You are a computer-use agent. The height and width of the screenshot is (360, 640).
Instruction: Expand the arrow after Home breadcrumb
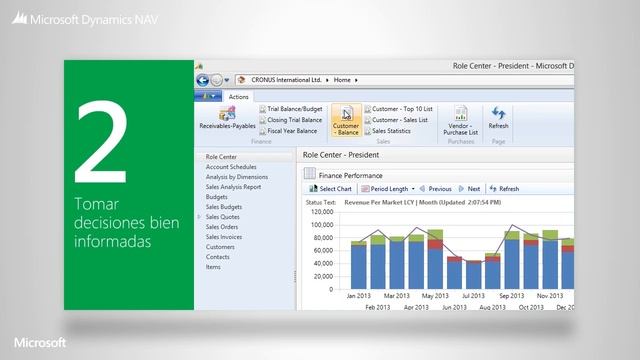(x=356, y=80)
